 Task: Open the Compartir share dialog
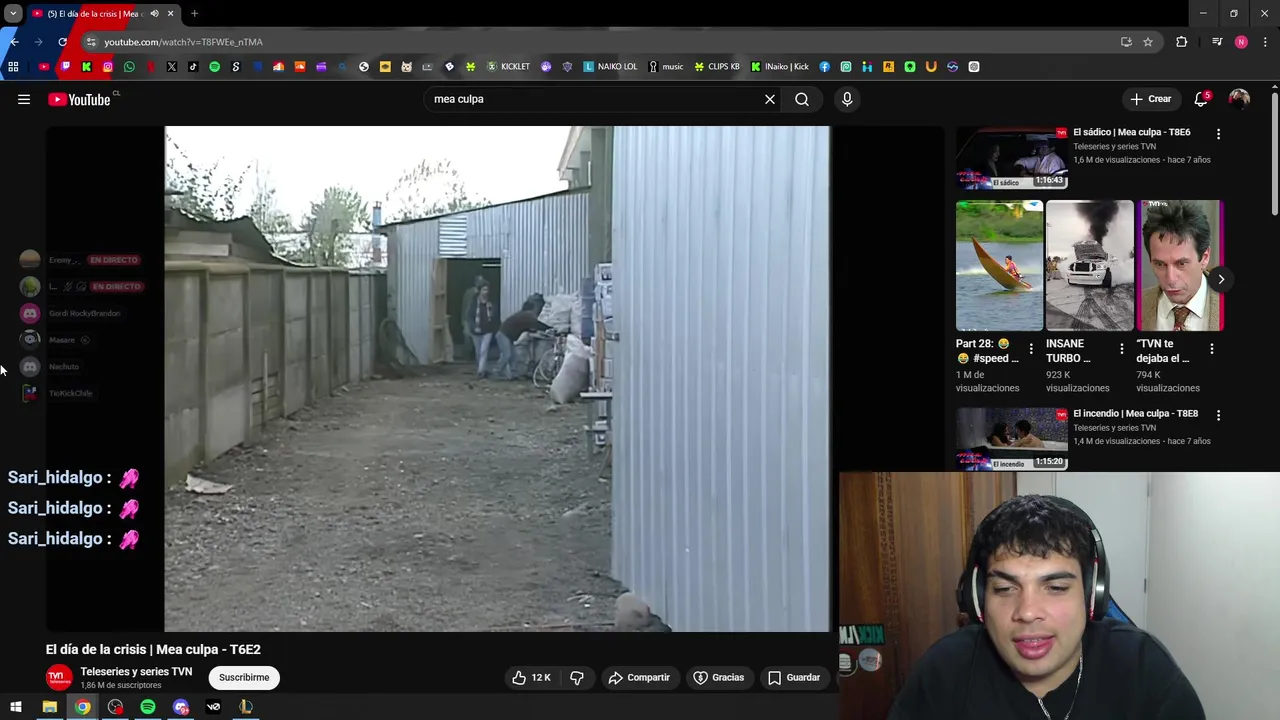[x=639, y=677]
